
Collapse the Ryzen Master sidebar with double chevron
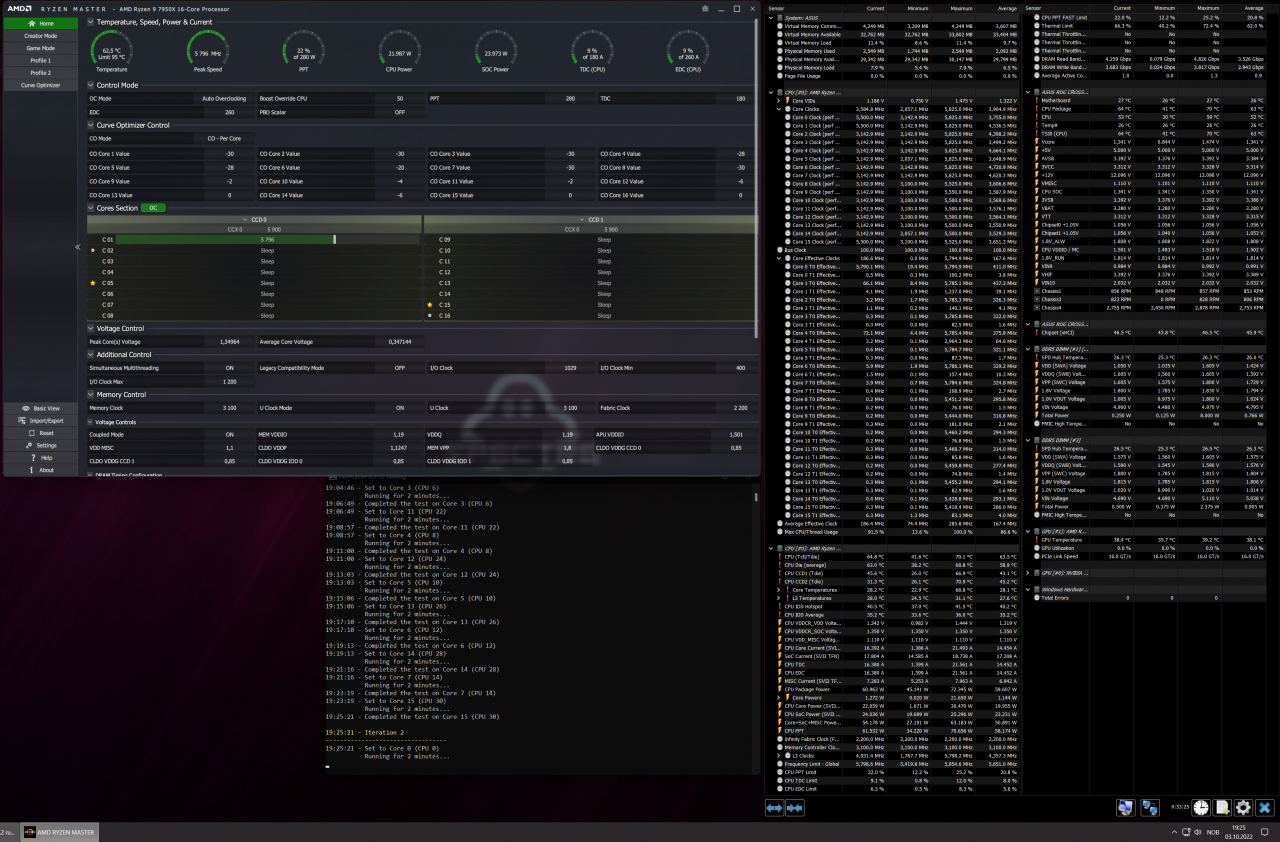78,247
